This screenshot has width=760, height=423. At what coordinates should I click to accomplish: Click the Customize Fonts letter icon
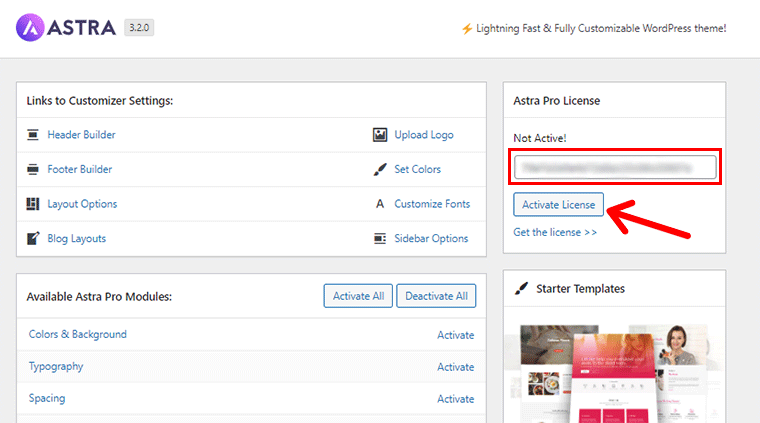[380, 204]
